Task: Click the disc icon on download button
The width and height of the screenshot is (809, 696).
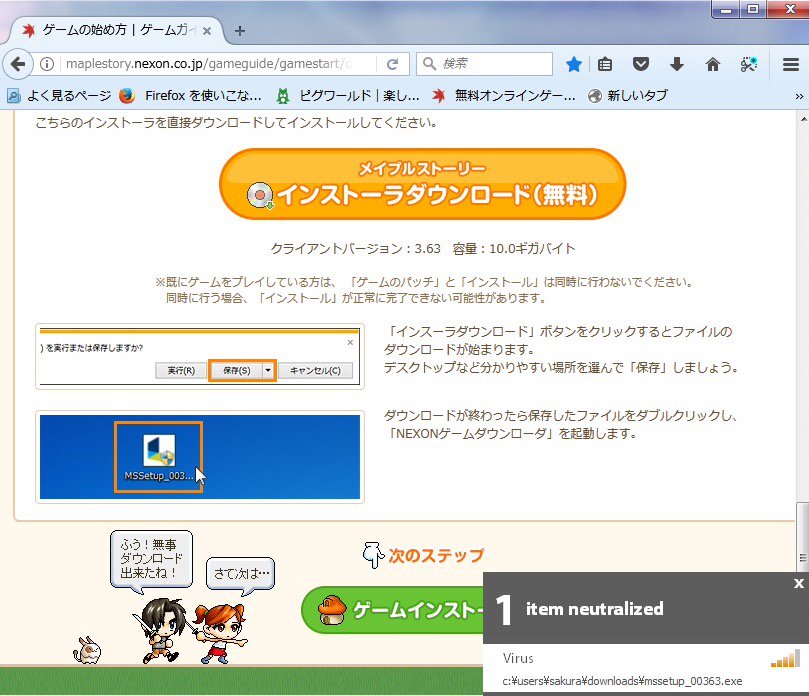Action: point(260,196)
